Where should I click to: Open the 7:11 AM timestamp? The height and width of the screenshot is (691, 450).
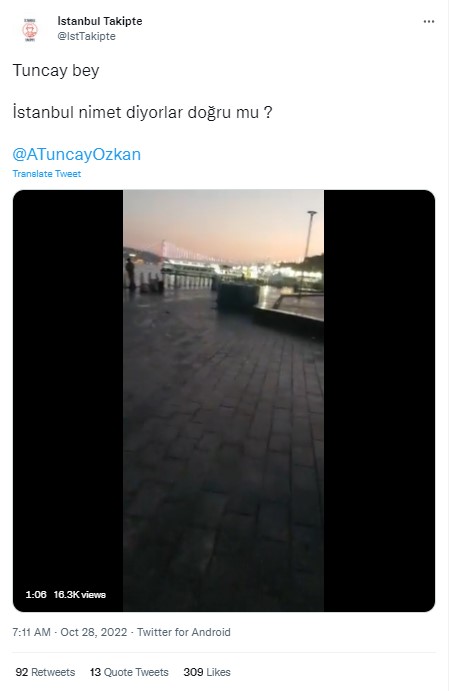[x=31, y=632]
